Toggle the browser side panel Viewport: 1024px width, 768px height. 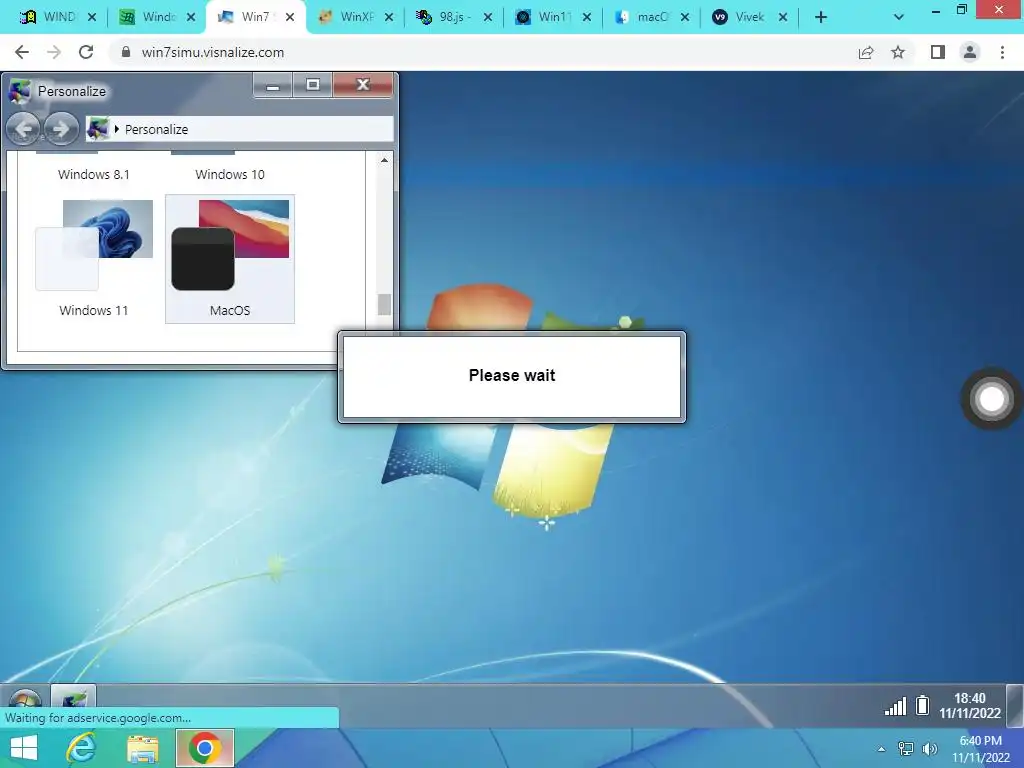point(938,52)
